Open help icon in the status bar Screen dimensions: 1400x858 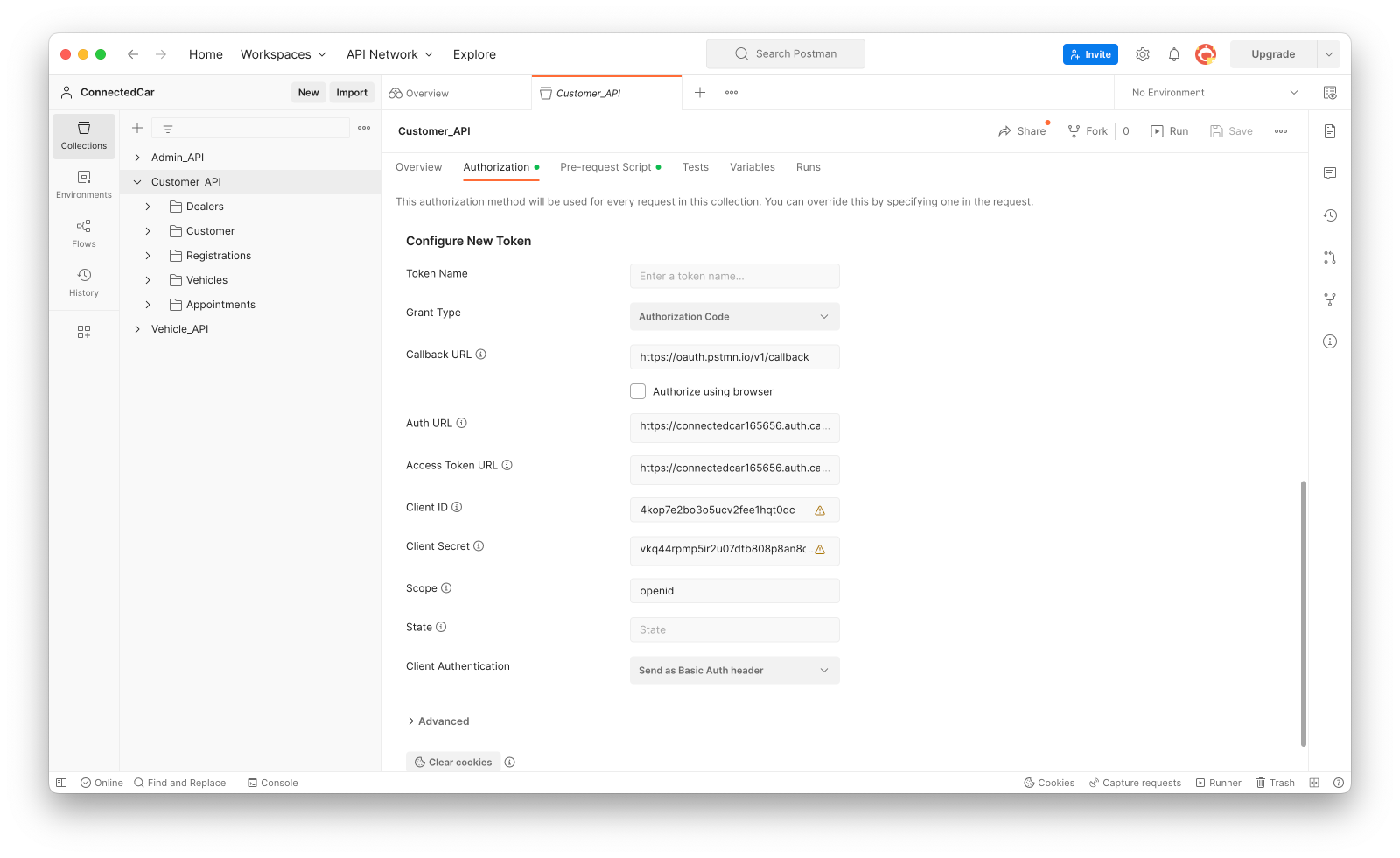coord(1339,783)
